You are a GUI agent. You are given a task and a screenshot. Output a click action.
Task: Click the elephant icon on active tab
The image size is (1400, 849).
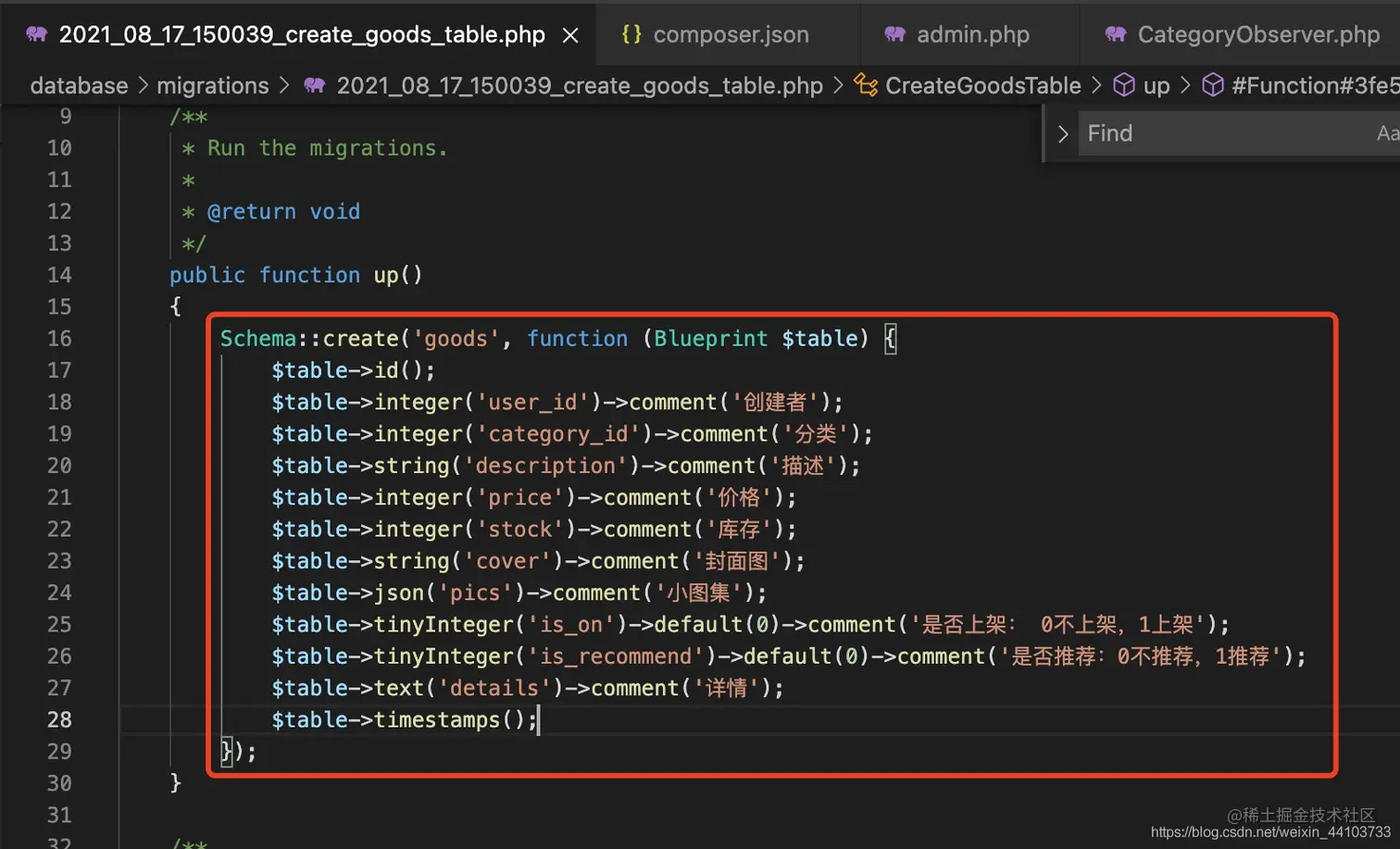tap(37, 34)
